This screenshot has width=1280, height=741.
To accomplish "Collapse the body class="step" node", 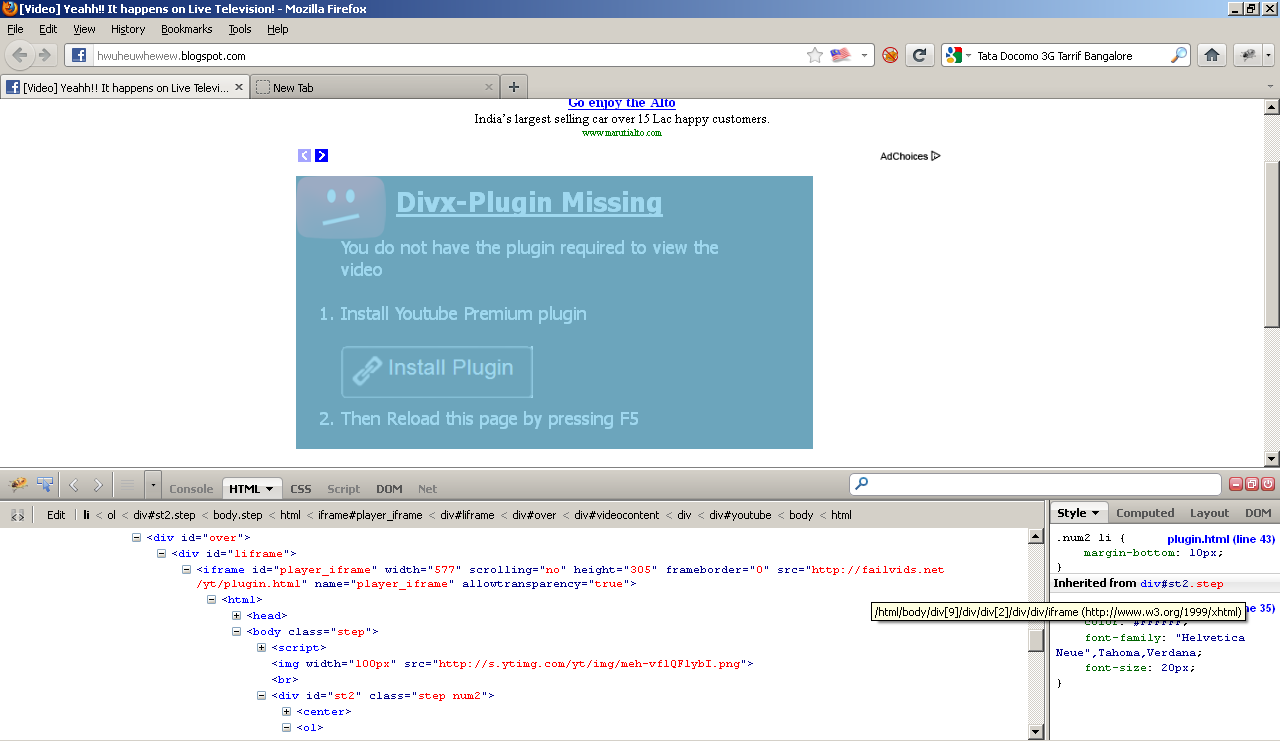I will click(237, 631).
